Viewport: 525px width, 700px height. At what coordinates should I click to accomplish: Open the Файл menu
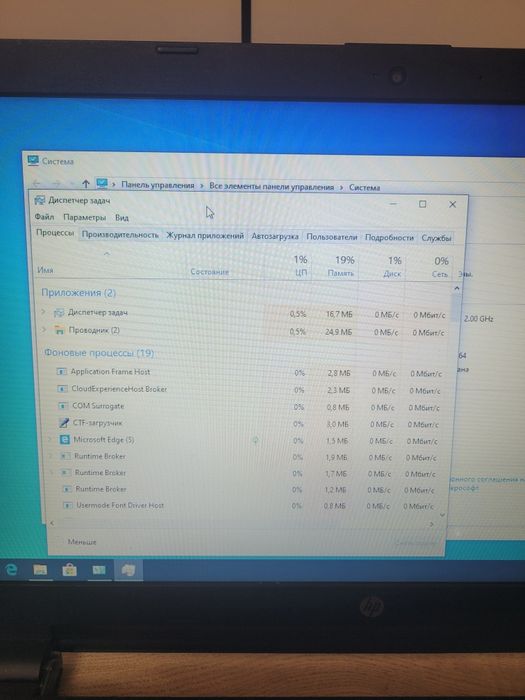[44, 217]
